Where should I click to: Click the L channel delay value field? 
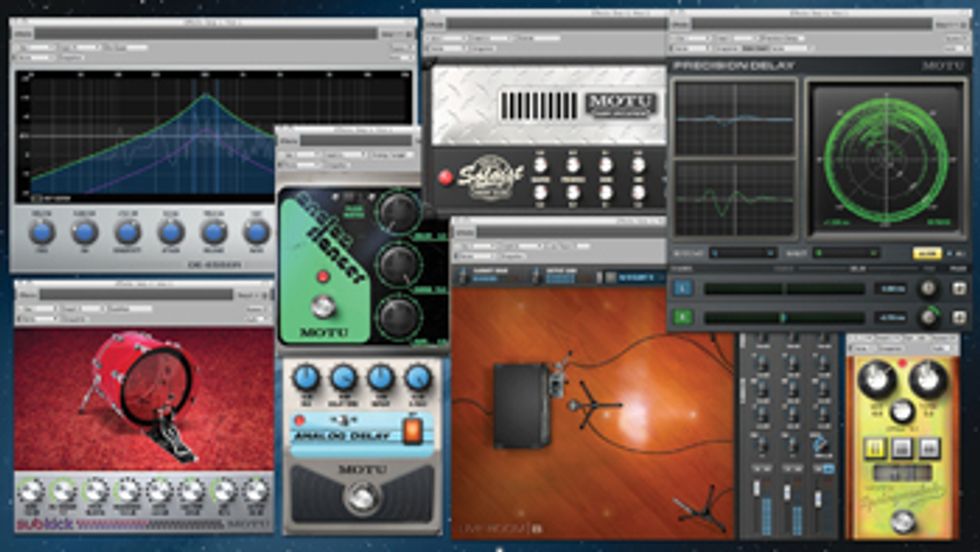pos(890,289)
